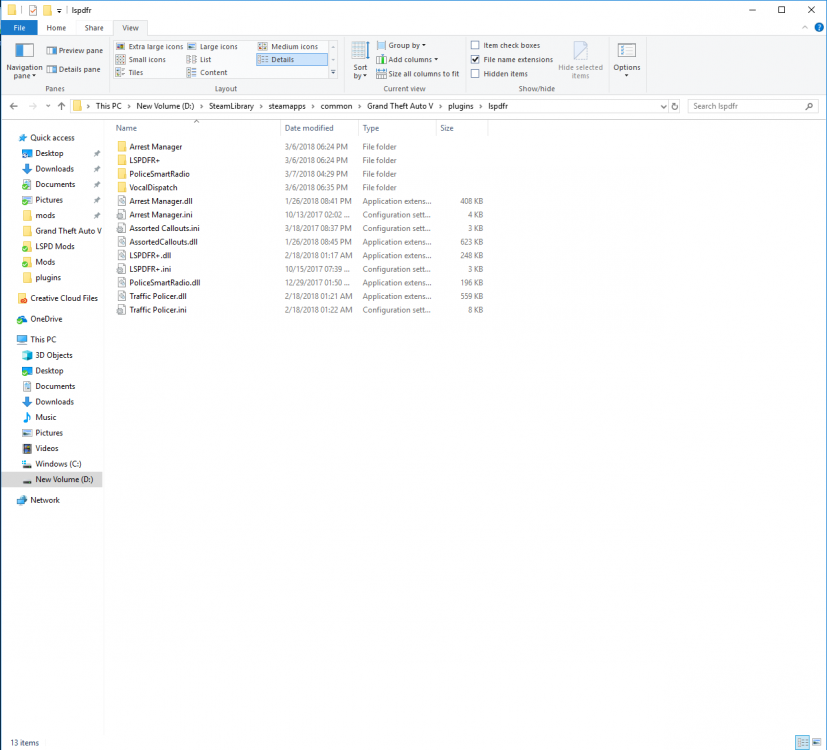Switch layout to Extra large icons
The width and height of the screenshot is (827, 750).
tap(149, 46)
